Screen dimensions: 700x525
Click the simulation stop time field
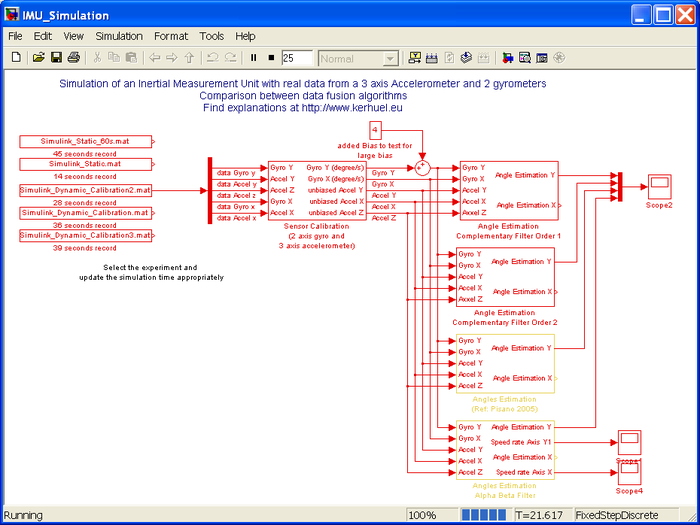click(x=296, y=58)
